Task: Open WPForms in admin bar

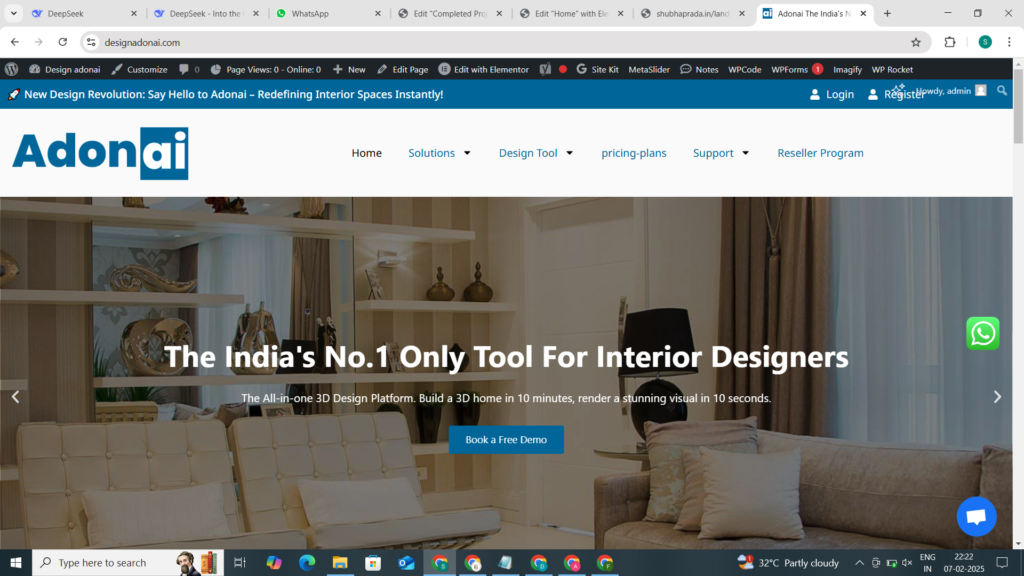Action: pyautogui.click(x=797, y=69)
